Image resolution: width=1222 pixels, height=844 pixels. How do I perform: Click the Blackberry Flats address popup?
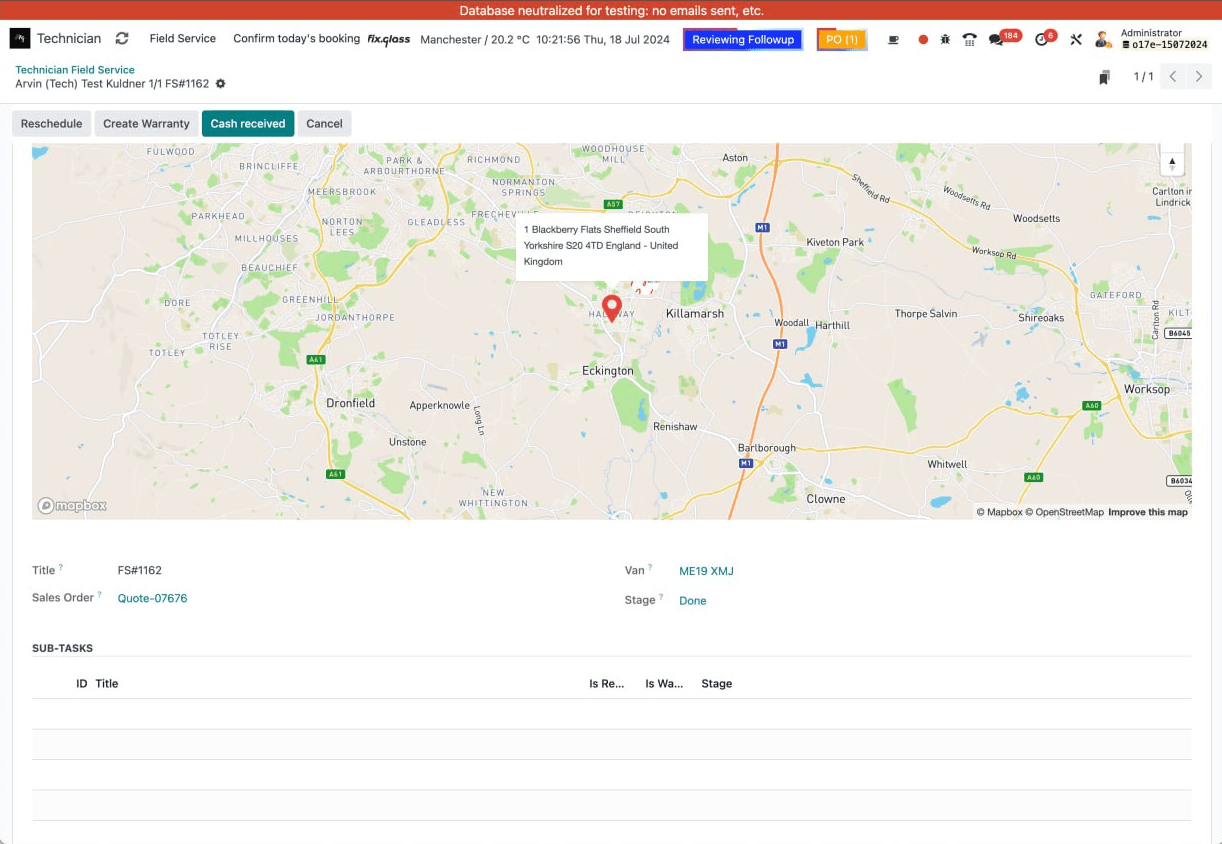point(612,246)
